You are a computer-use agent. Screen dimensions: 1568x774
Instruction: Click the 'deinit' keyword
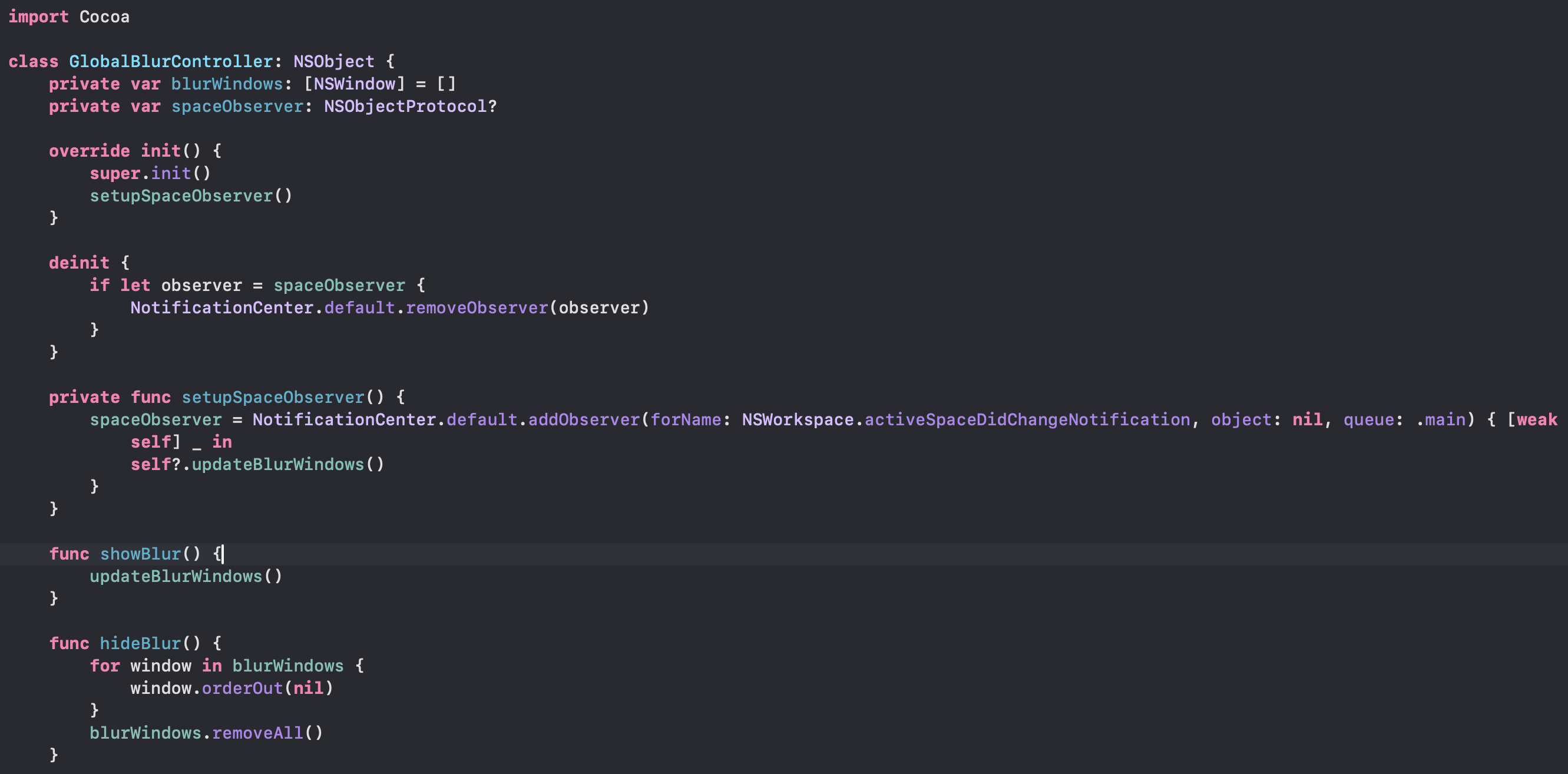pyautogui.click(x=79, y=263)
